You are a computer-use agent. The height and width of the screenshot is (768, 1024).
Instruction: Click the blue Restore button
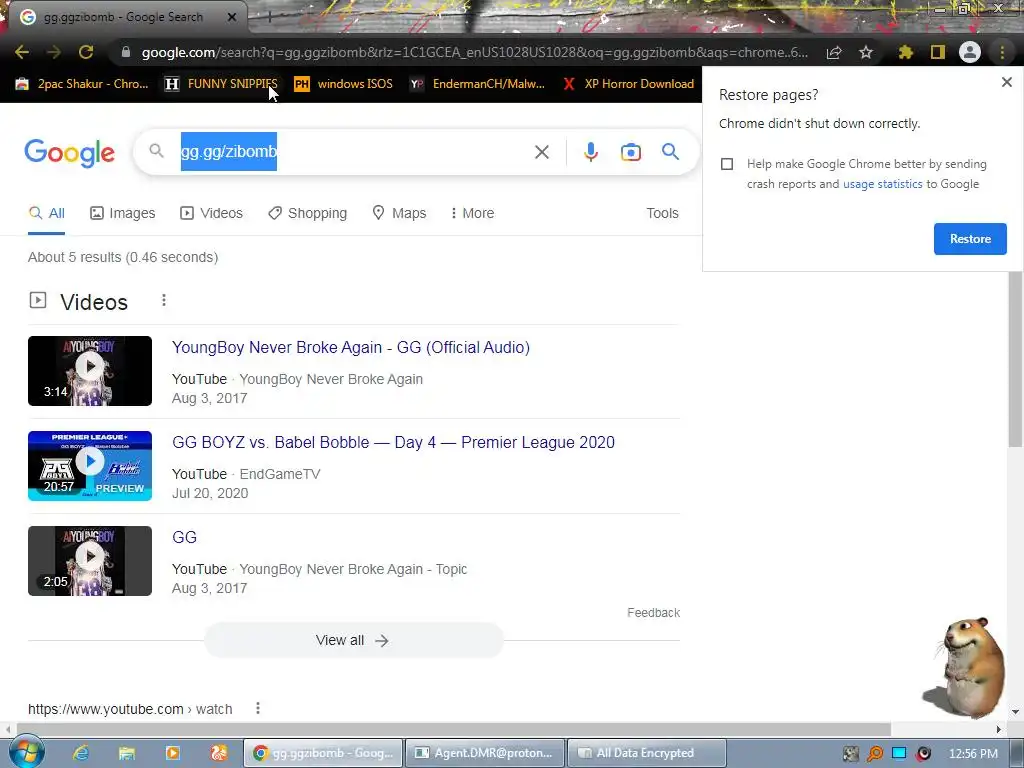pyautogui.click(x=970, y=239)
